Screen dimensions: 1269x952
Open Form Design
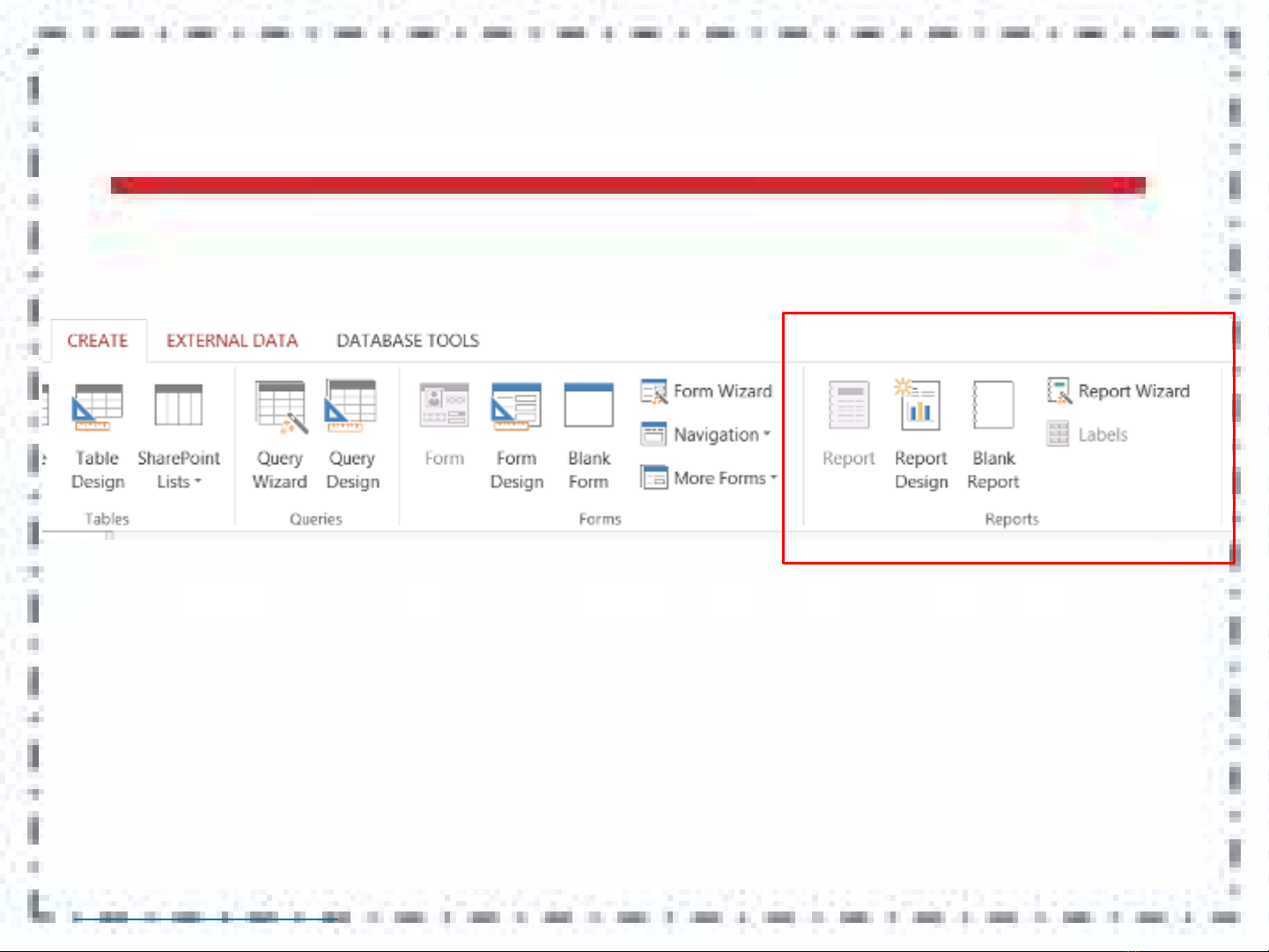click(x=516, y=437)
